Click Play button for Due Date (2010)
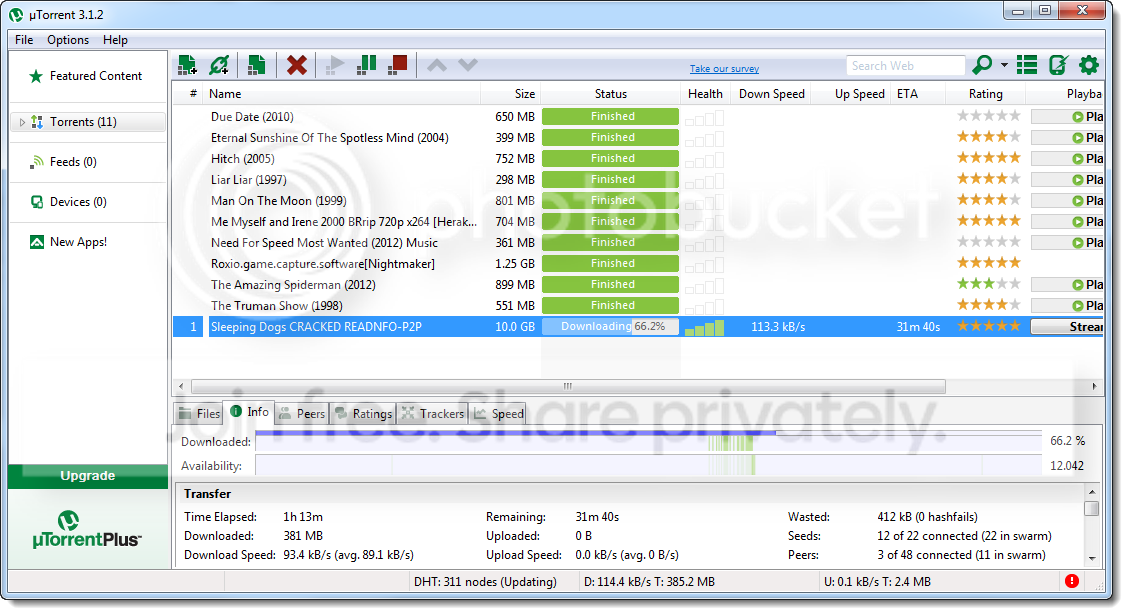Screen dimensions: 1128x615 [1067, 117]
